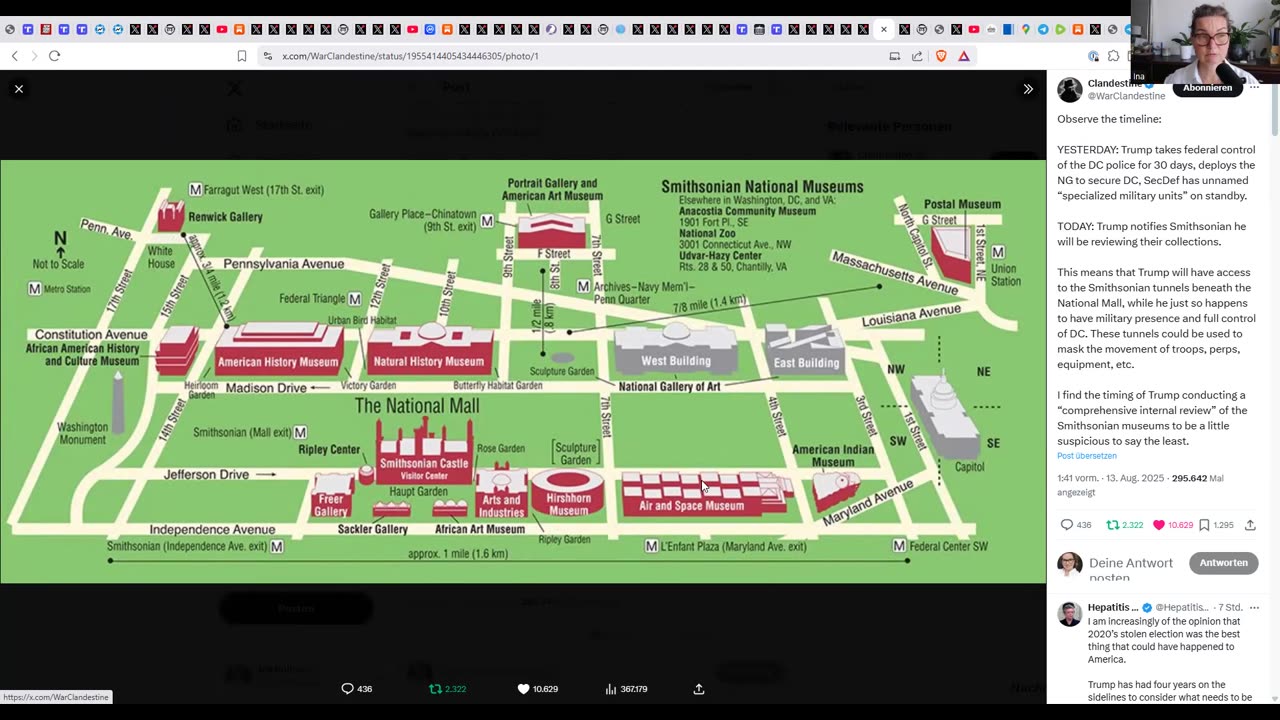1280x720 pixels.
Task: Like via the 10.629 heart below photo
Action: [538, 688]
